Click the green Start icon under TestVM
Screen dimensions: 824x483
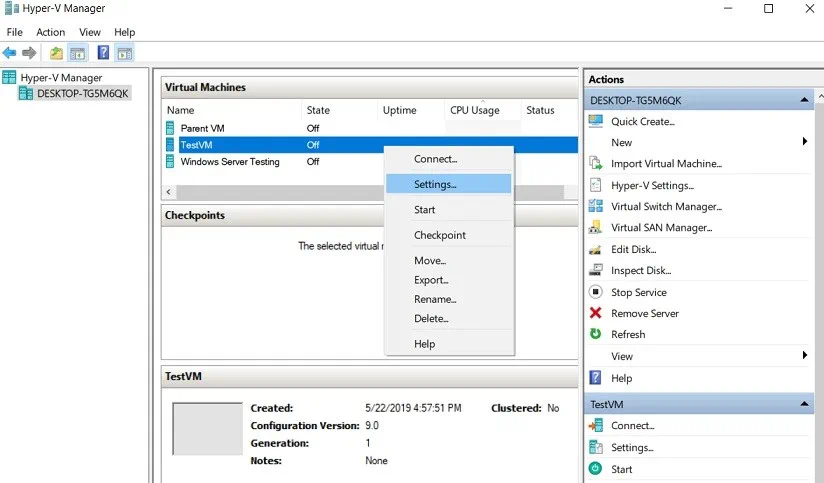(596, 469)
